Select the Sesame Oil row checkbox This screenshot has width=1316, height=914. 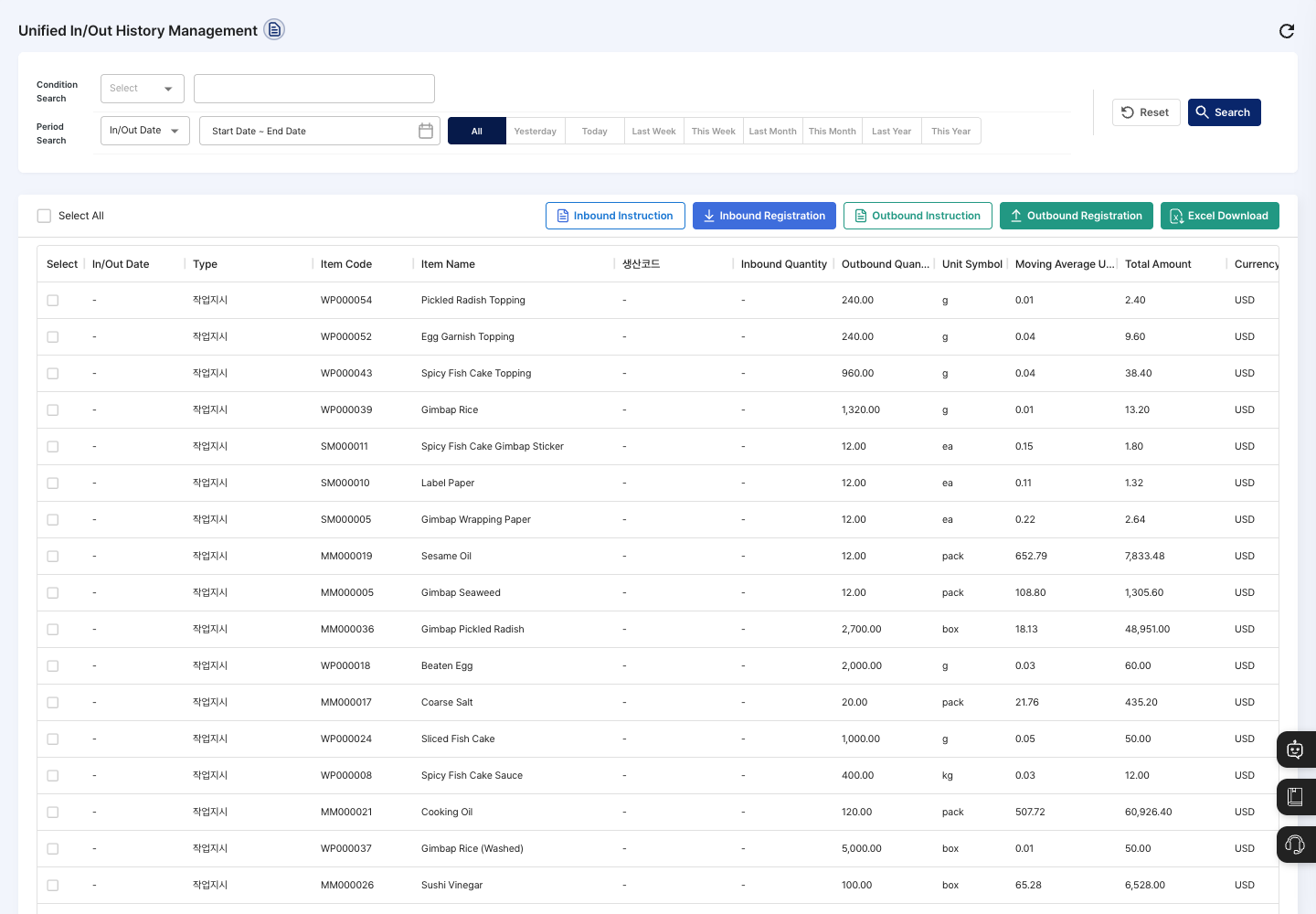(53, 557)
